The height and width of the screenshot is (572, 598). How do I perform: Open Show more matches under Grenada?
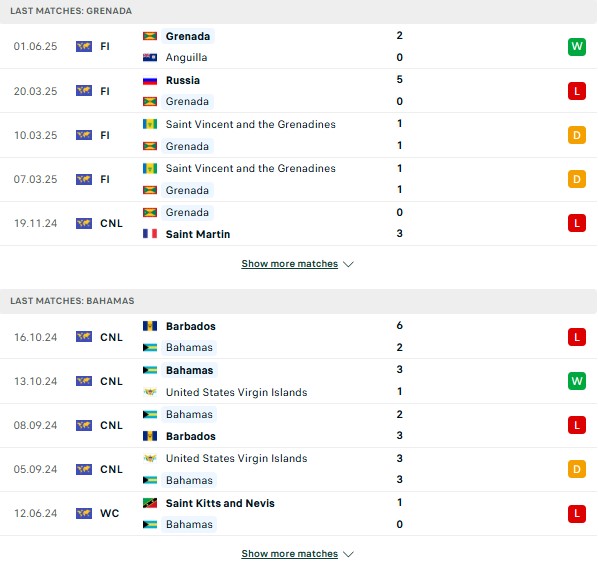point(289,264)
